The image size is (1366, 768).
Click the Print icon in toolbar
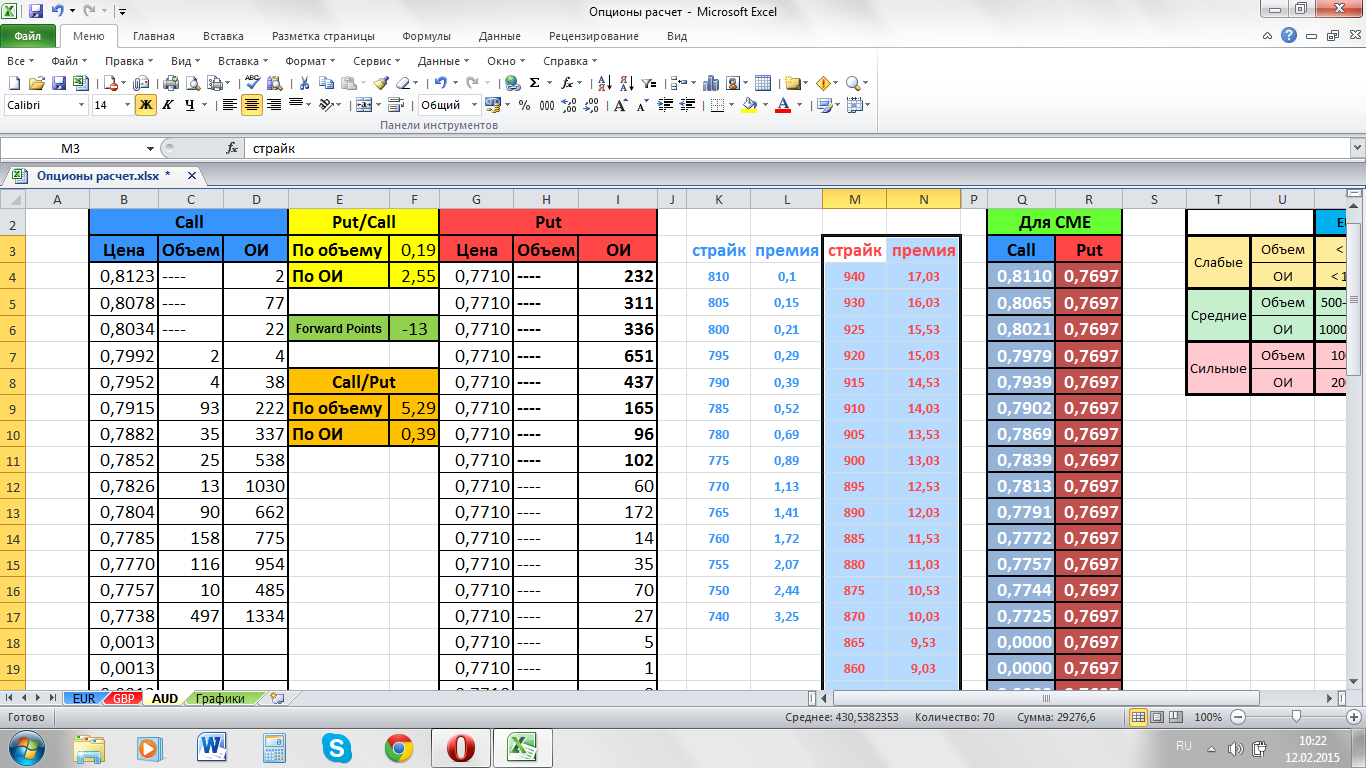click(x=171, y=83)
